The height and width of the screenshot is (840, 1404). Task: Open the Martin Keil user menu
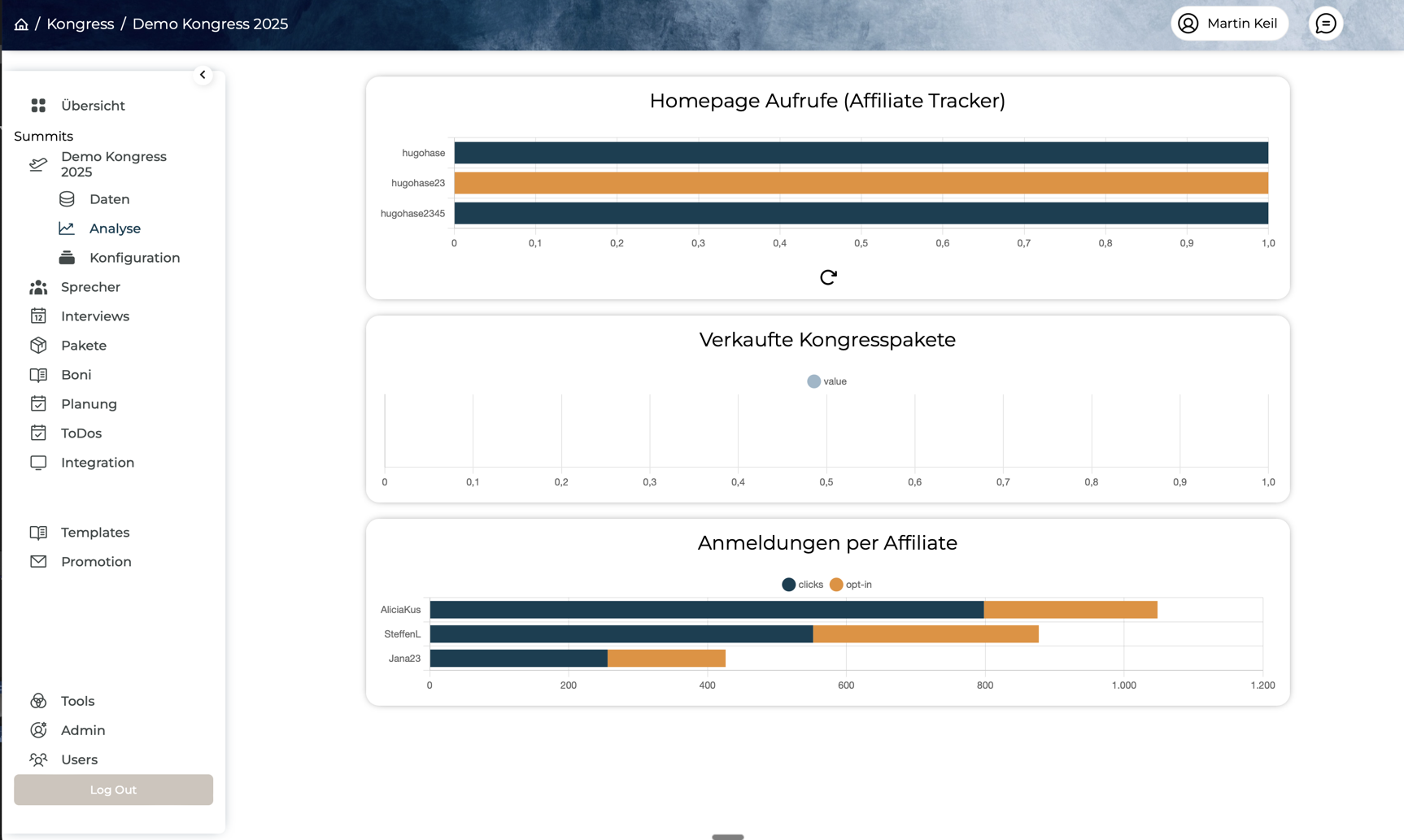[1228, 24]
